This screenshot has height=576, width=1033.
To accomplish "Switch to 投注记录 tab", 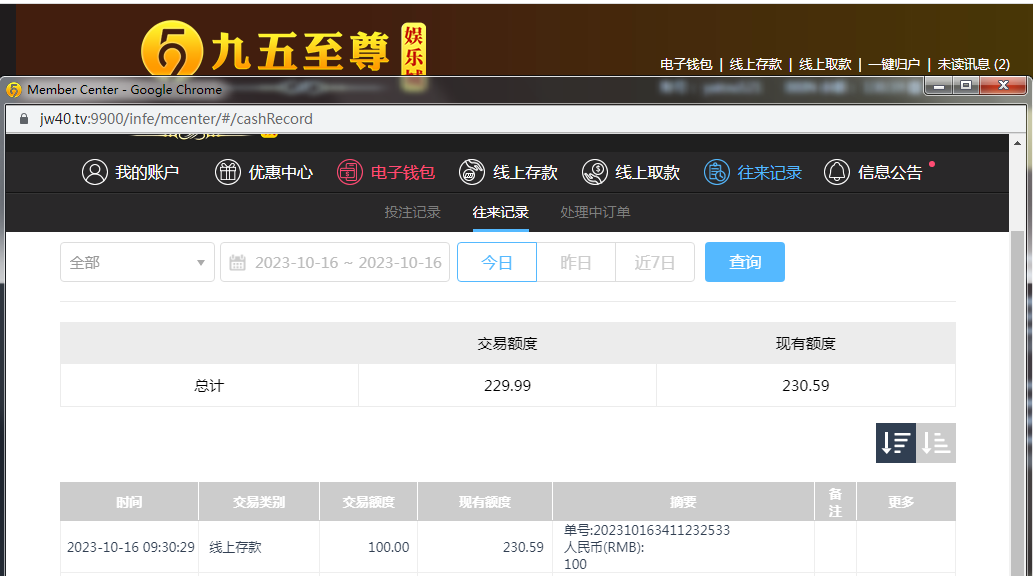I will click(412, 212).
